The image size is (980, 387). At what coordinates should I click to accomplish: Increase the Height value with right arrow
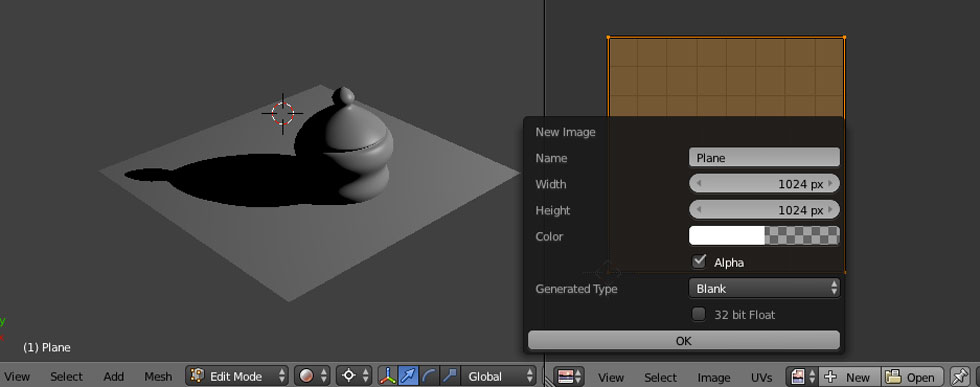tap(830, 210)
